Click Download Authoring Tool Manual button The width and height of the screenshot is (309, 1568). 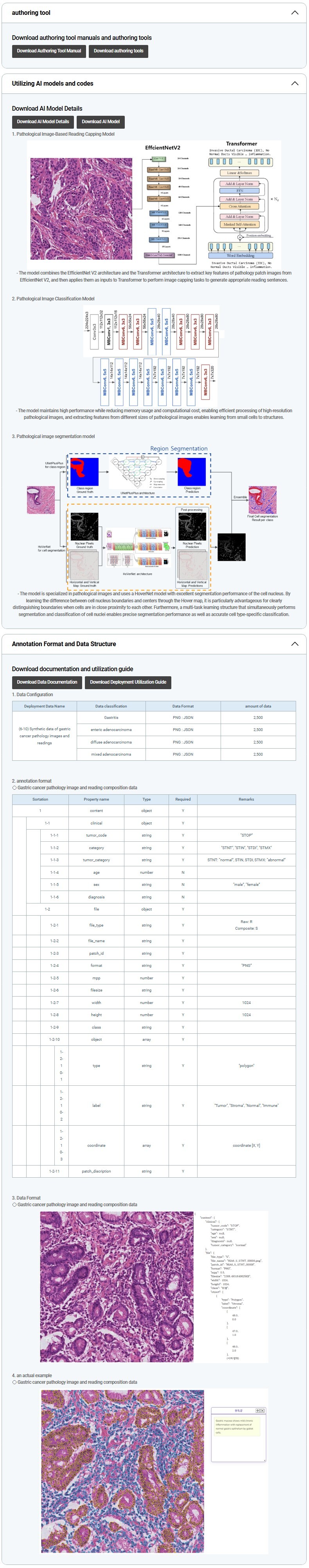(x=49, y=51)
